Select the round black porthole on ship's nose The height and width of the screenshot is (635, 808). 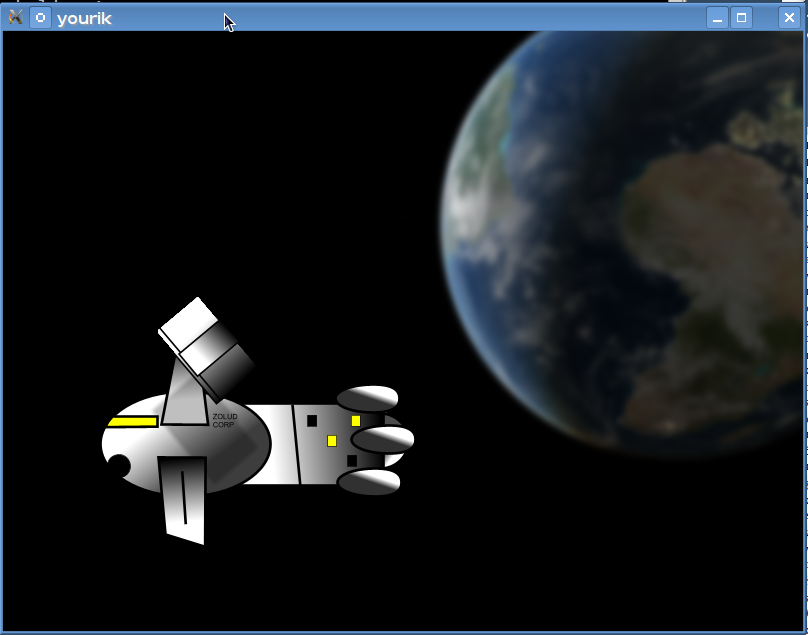point(118,466)
